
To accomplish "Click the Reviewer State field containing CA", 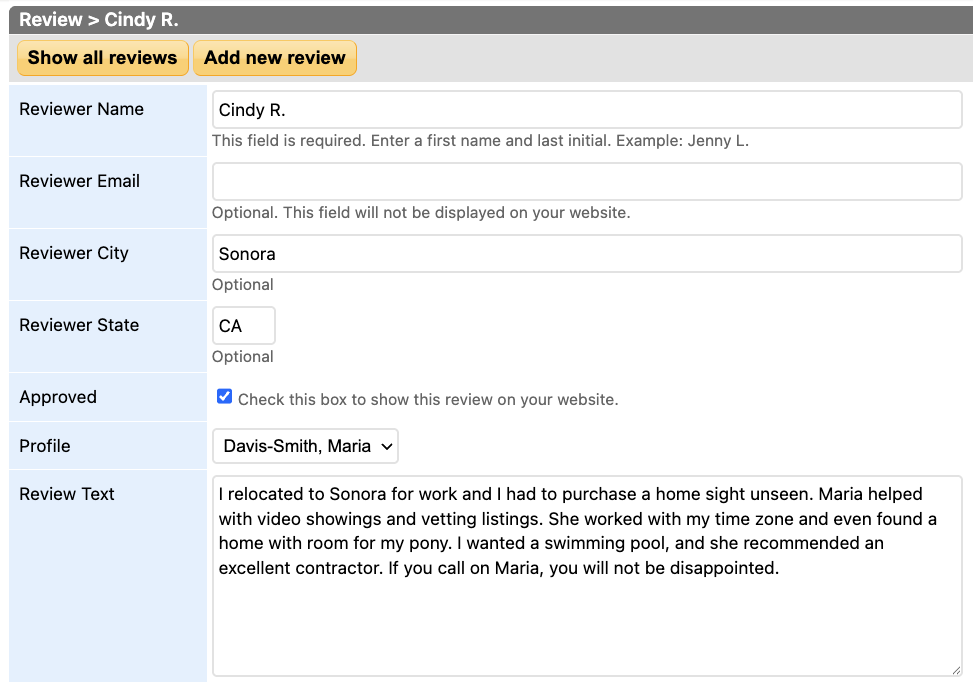I will pyautogui.click(x=243, y=326).
